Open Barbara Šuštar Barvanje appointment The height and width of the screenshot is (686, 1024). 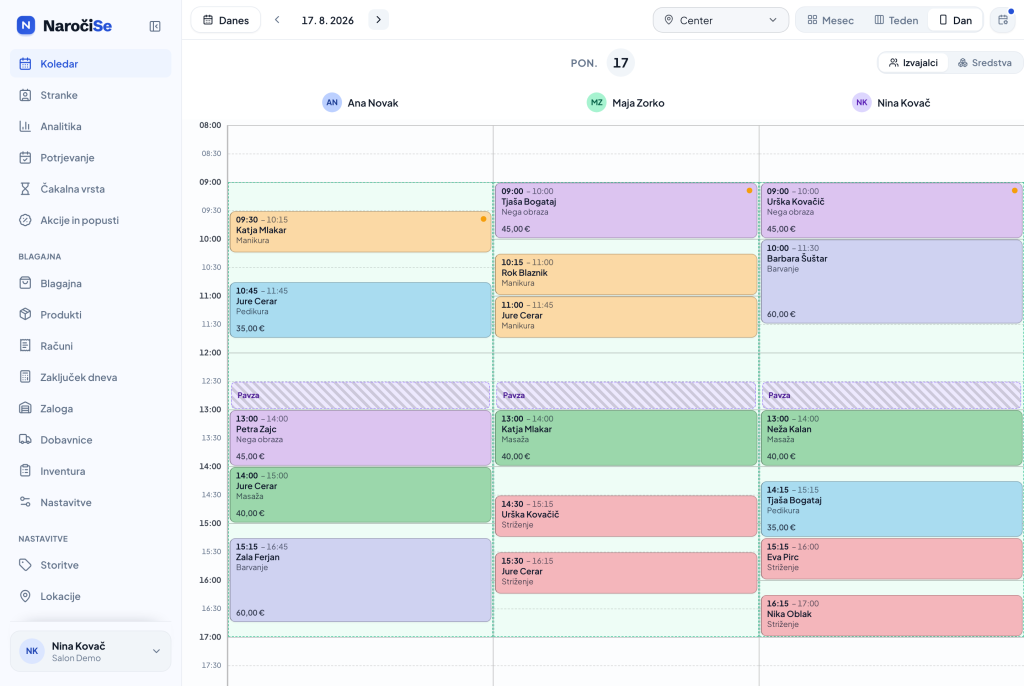(x=891, y=282)
